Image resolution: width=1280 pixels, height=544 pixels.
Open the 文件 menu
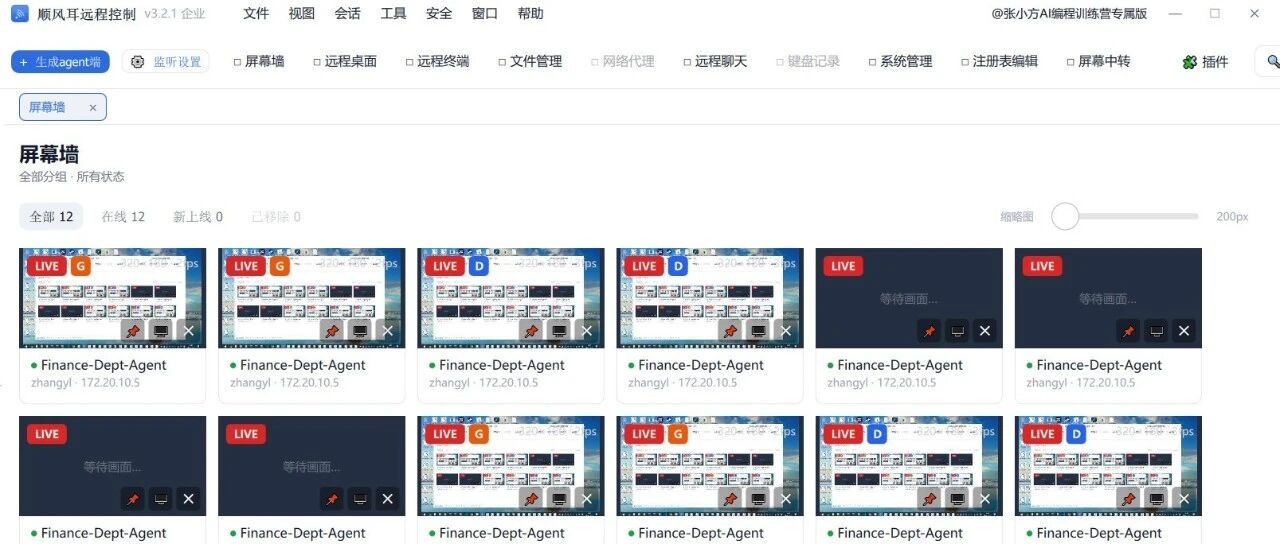(256, 14)
